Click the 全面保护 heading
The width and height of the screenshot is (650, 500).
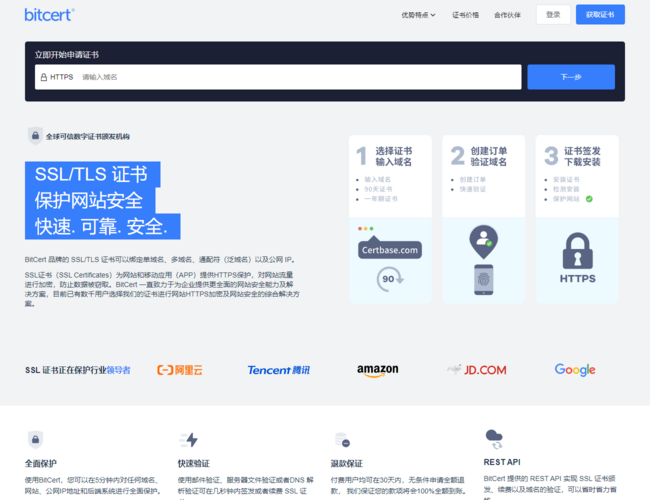41,464
